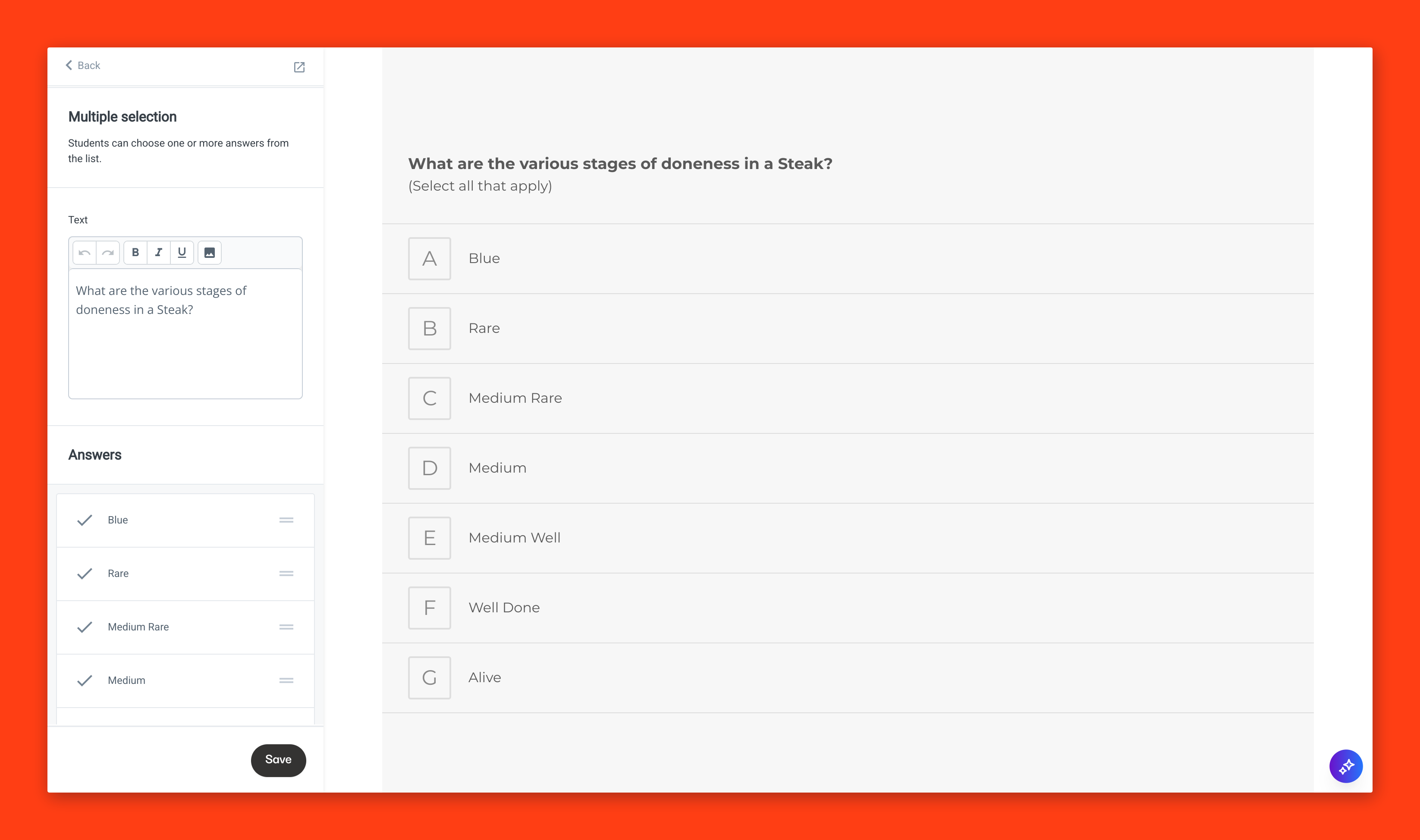
Task: Go back using the Back link
Action: click(83, 66)
